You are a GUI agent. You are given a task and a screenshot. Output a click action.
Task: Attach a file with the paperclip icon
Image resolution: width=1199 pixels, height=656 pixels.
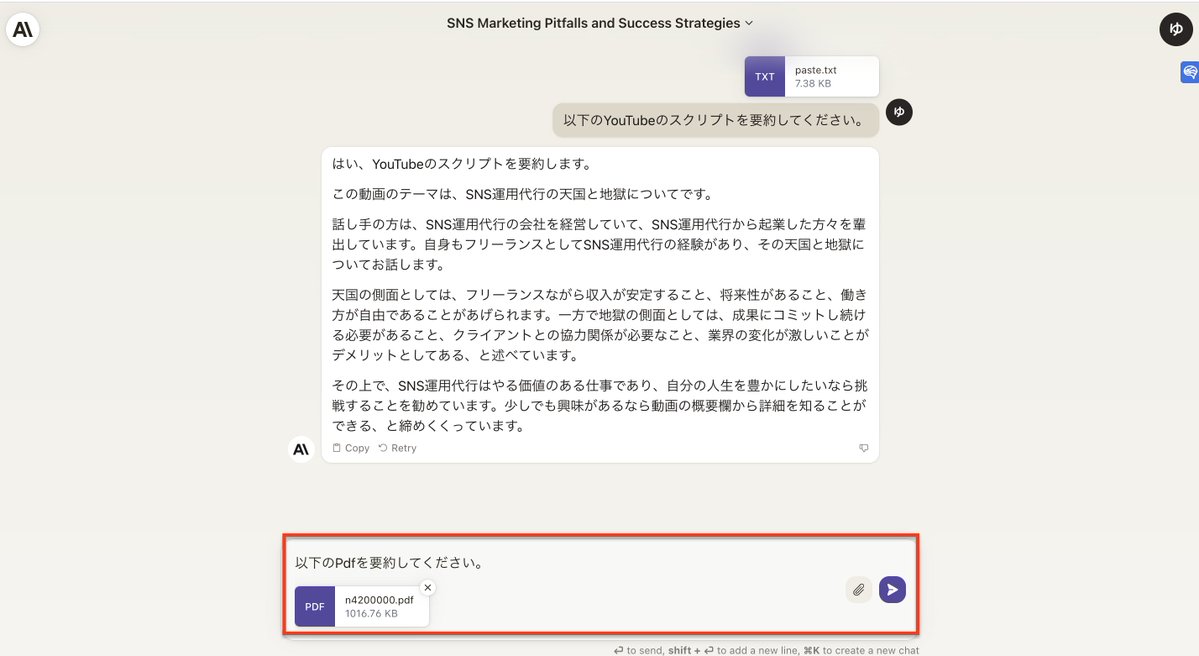coord(859,589)
